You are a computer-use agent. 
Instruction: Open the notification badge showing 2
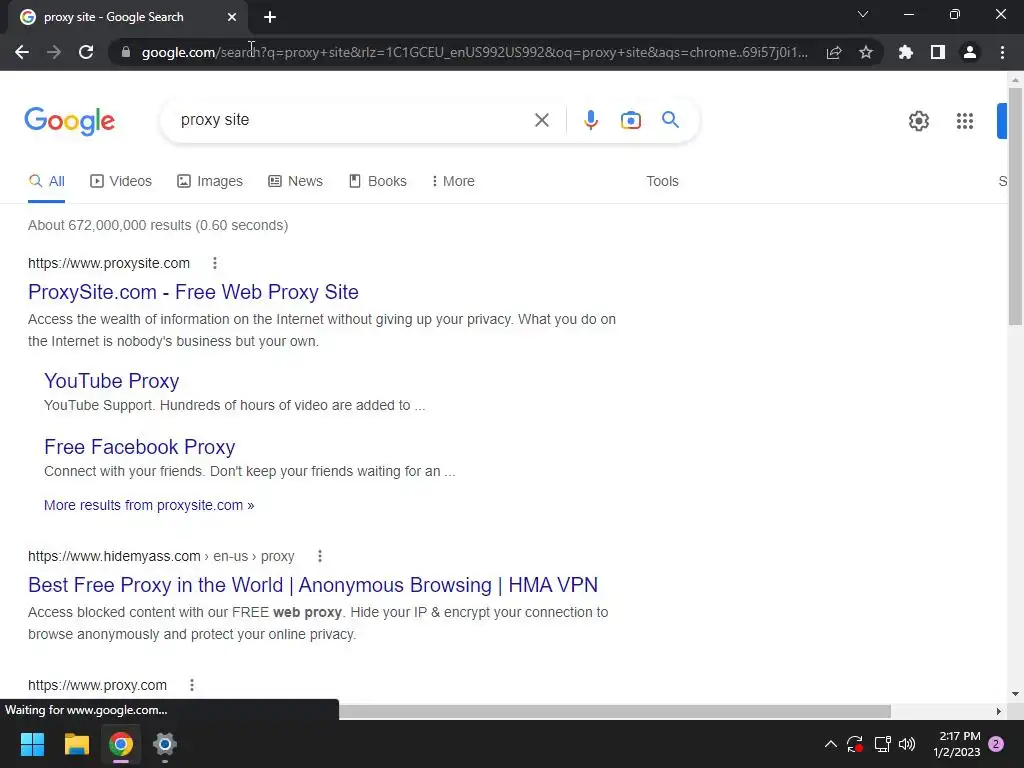click(996, 744)
